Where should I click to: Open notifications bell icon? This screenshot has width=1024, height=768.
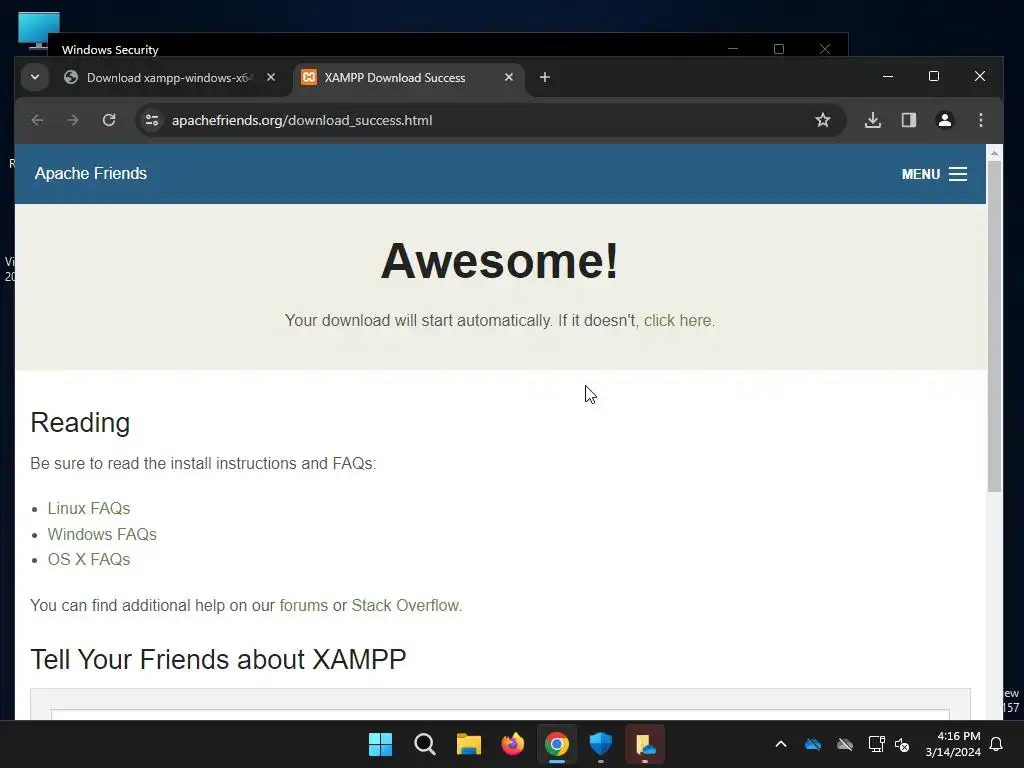tap(997, 744)
